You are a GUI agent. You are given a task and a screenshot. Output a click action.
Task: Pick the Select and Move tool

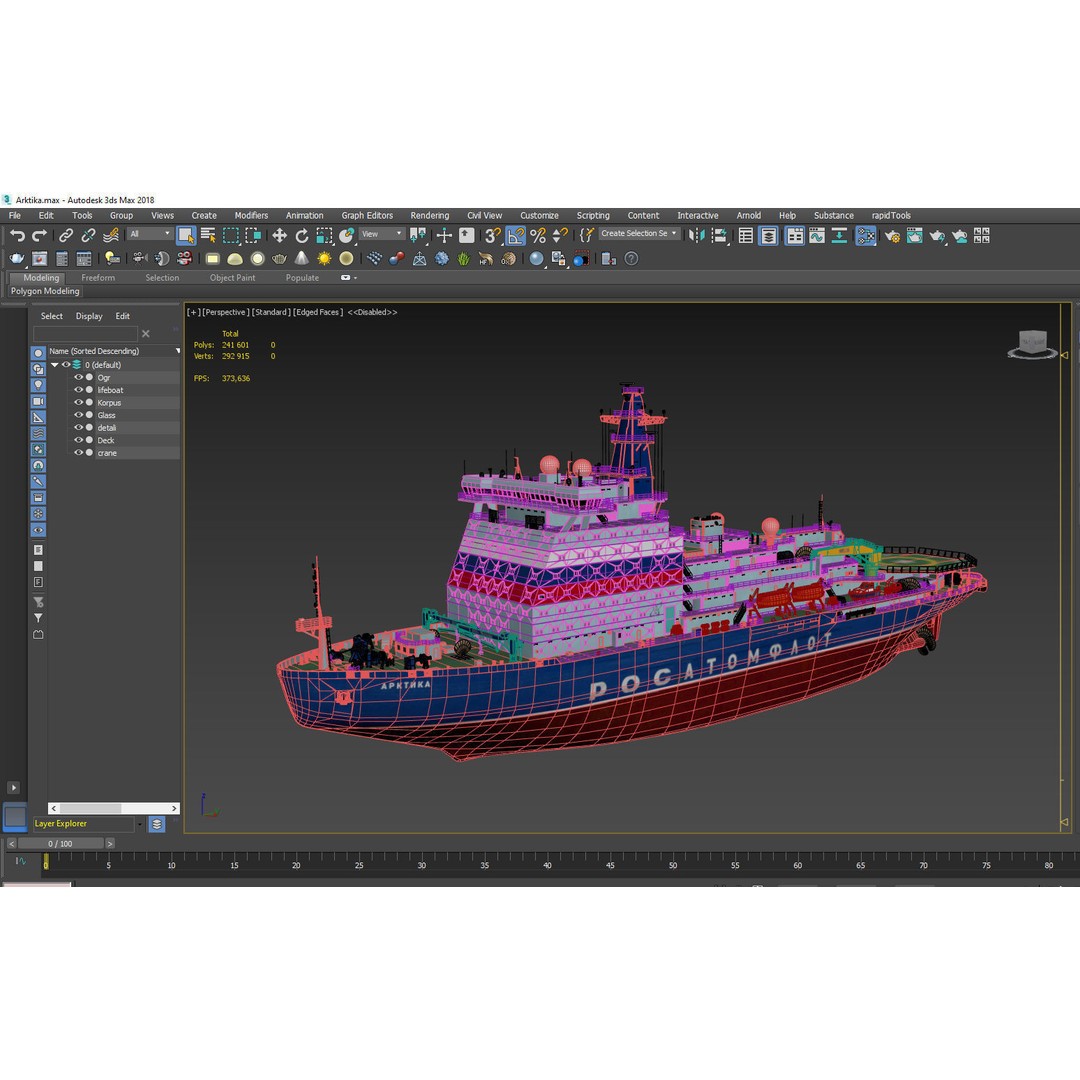279,236
